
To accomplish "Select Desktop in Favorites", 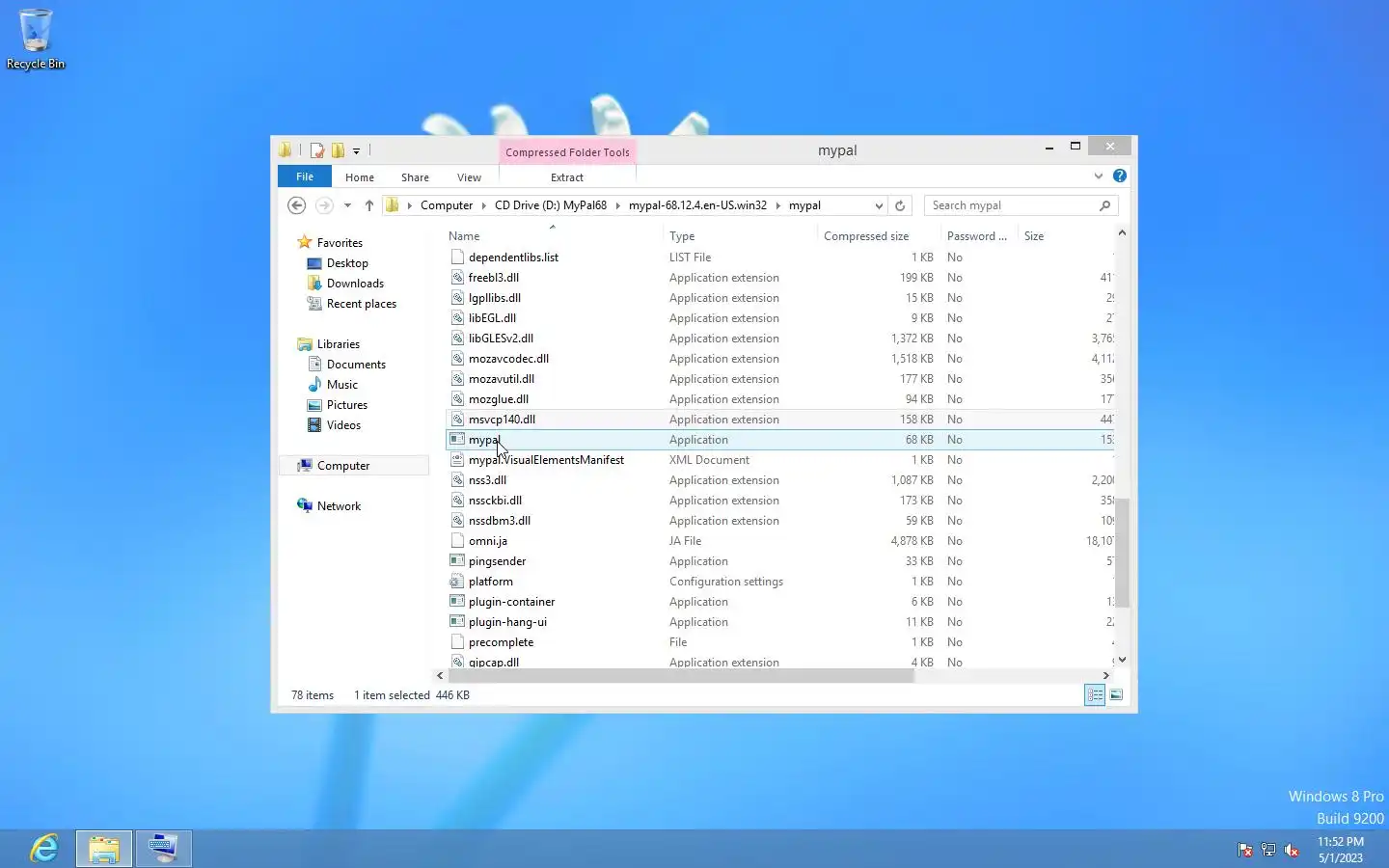I will [x=347, y=263].
